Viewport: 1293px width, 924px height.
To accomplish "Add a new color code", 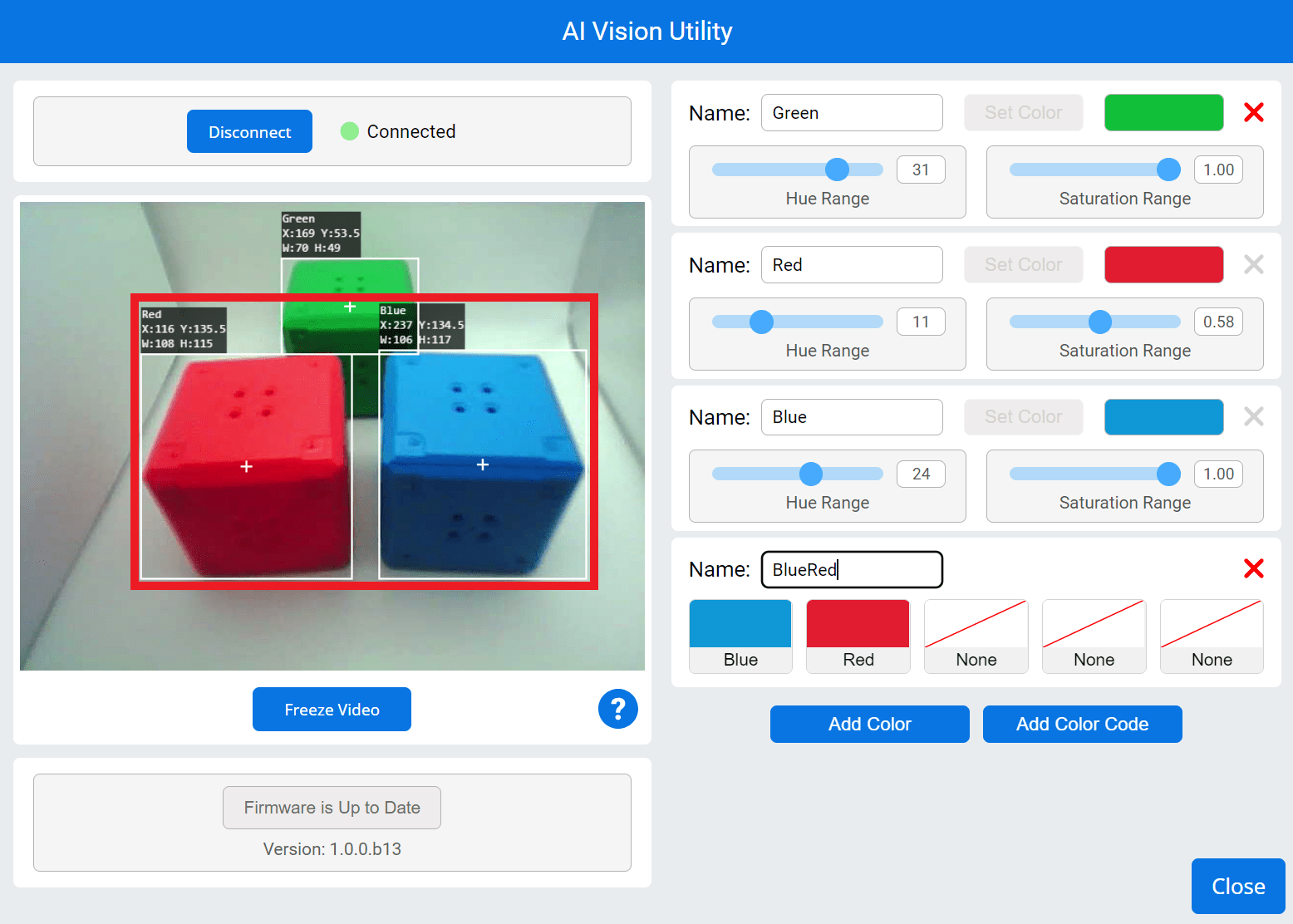I will coord(1082,724).
